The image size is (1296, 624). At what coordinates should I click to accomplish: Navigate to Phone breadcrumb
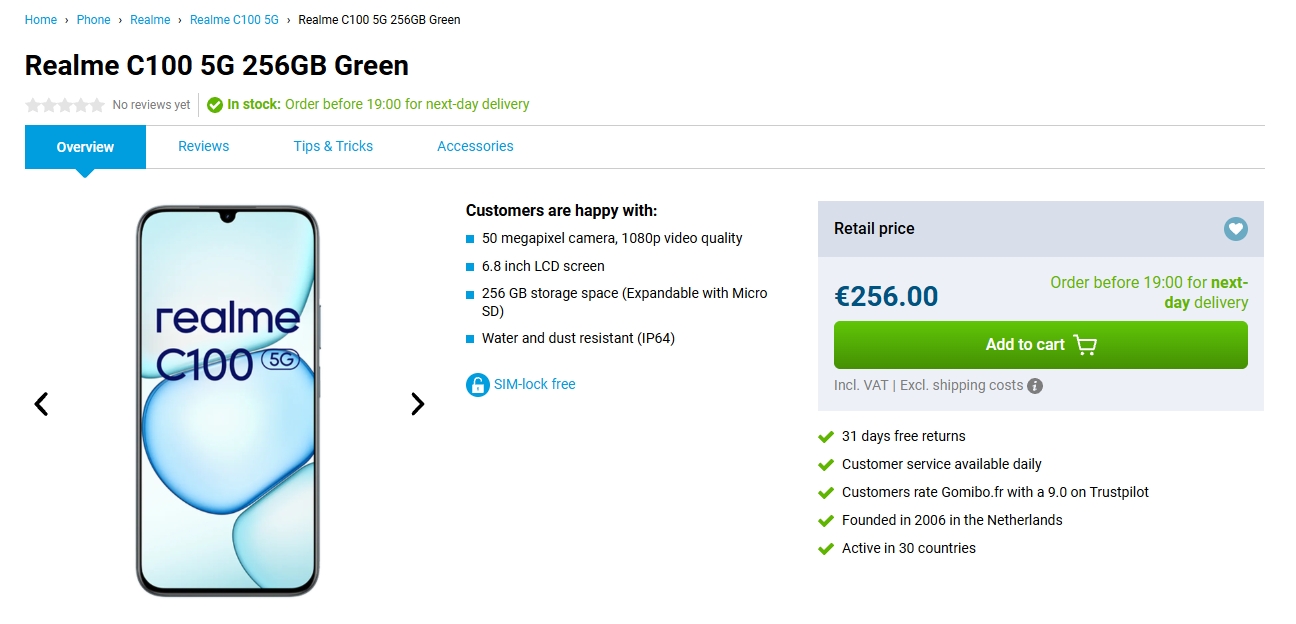[93, 20]
